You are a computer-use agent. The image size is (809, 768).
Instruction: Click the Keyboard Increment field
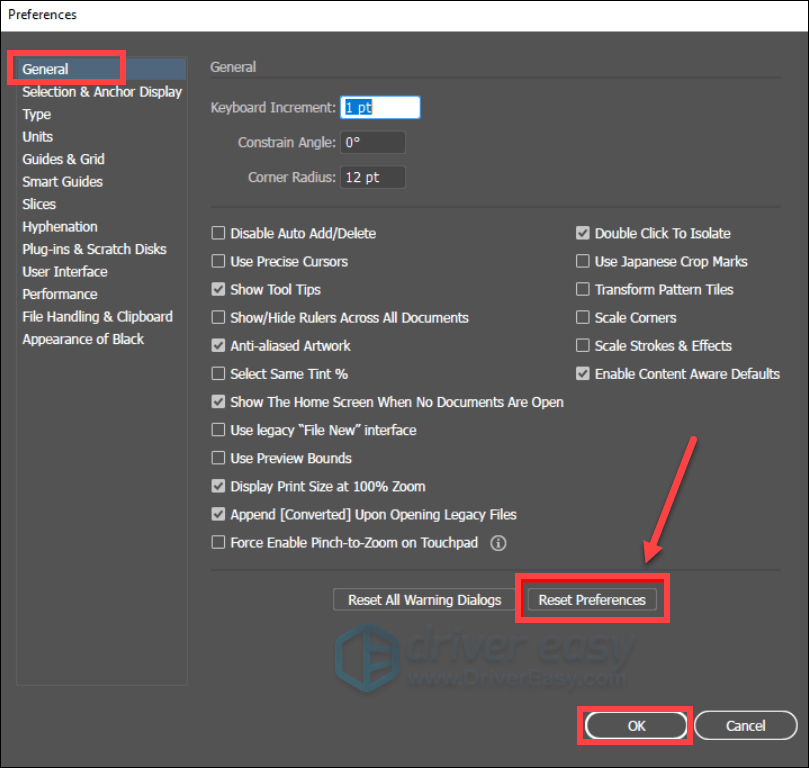tap(380, 108)
